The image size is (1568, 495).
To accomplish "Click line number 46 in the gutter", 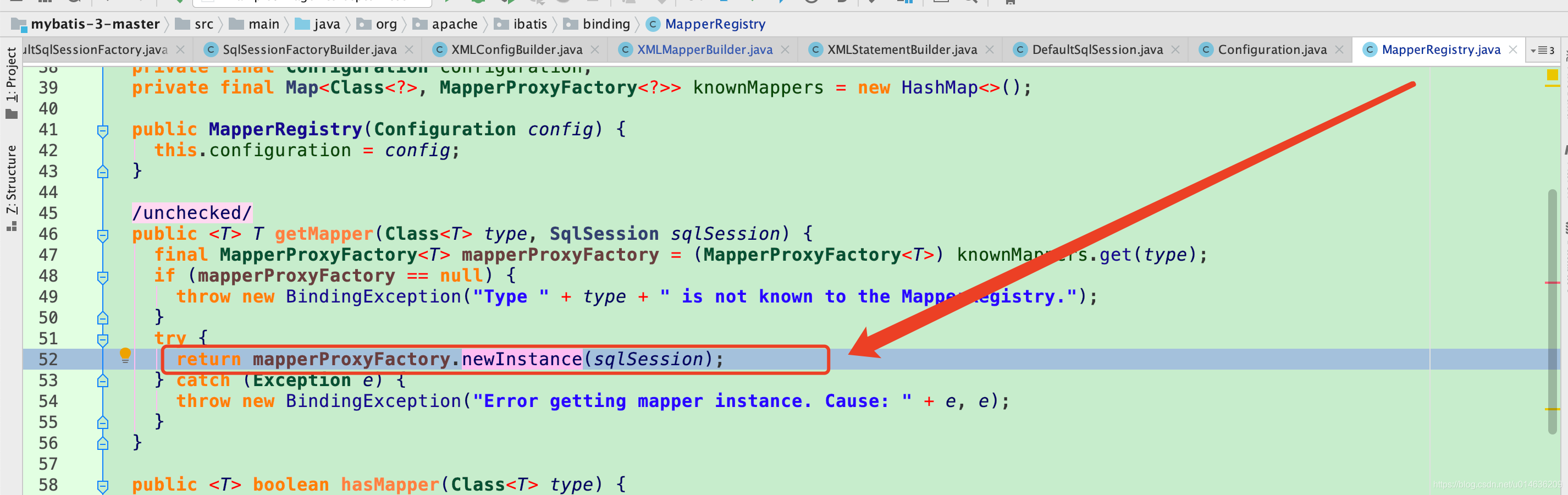I will [48, 234].
